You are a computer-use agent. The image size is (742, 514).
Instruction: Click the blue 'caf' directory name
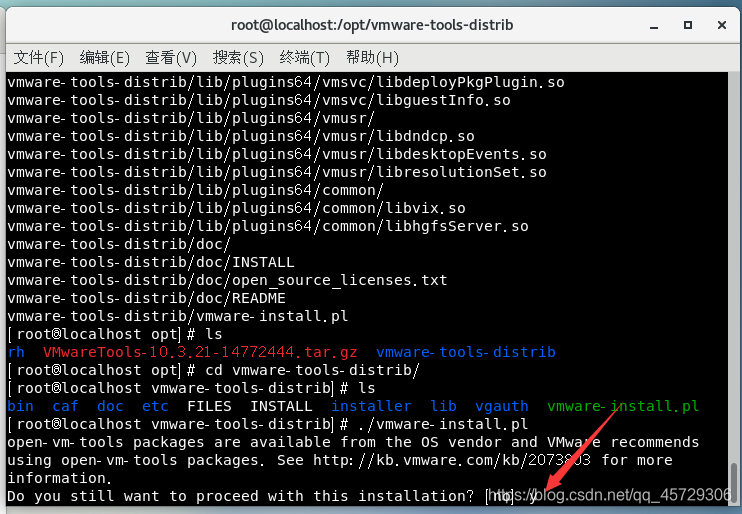[65, 406]
